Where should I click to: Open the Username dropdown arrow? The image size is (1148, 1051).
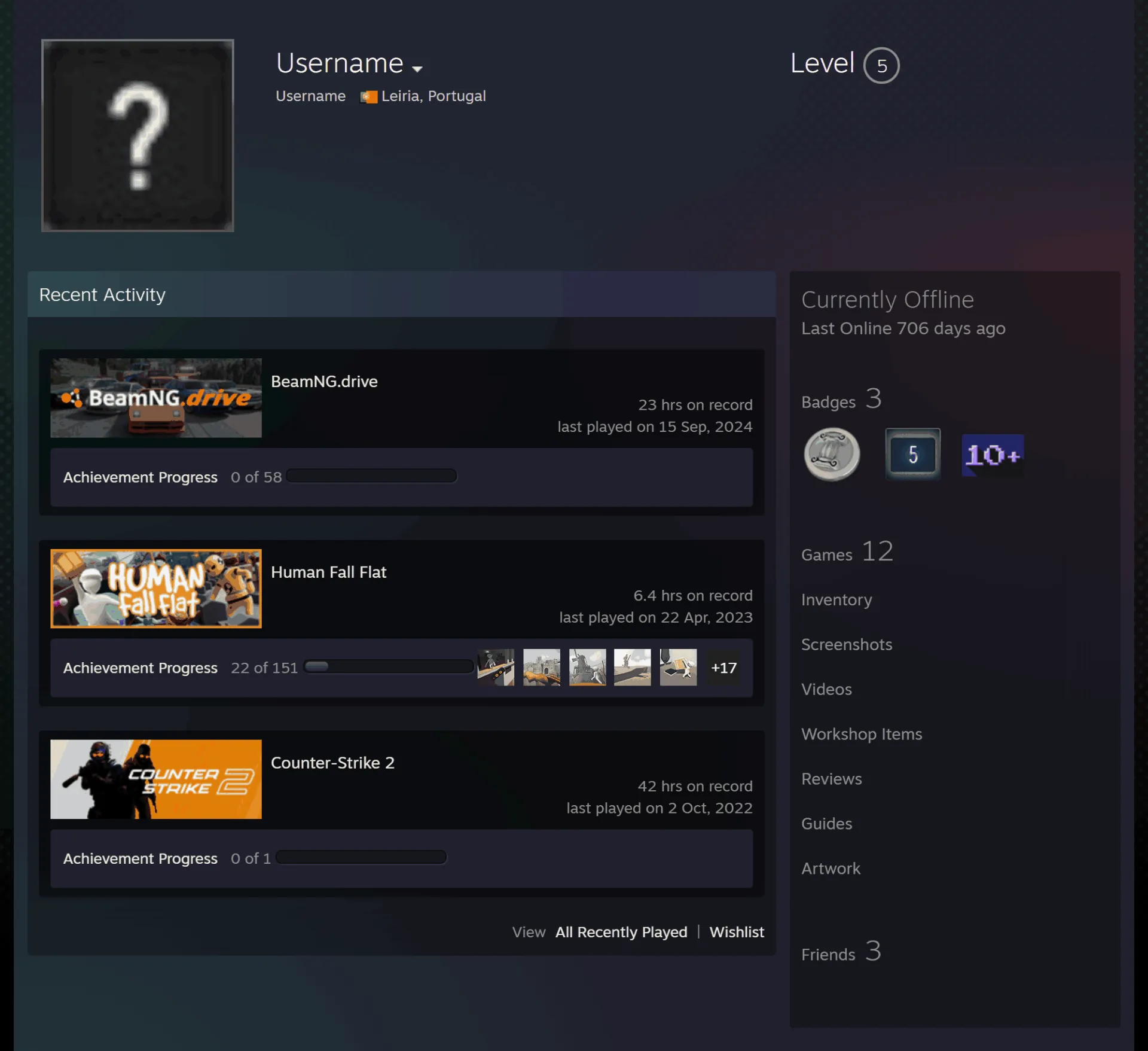click(x=417, y=69)
